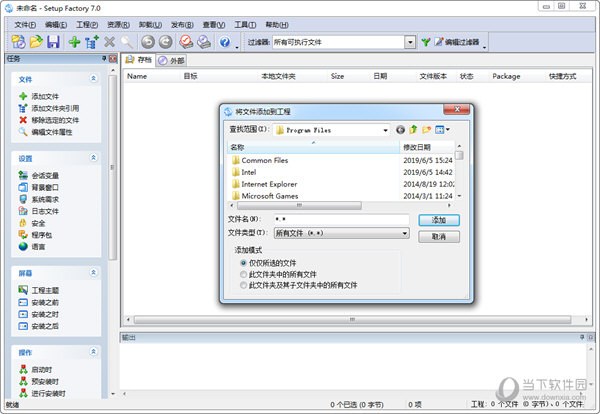This screenshot has width=600, height=414.
Task: Click the blue Help question mark icon
Action: (225, 42)
